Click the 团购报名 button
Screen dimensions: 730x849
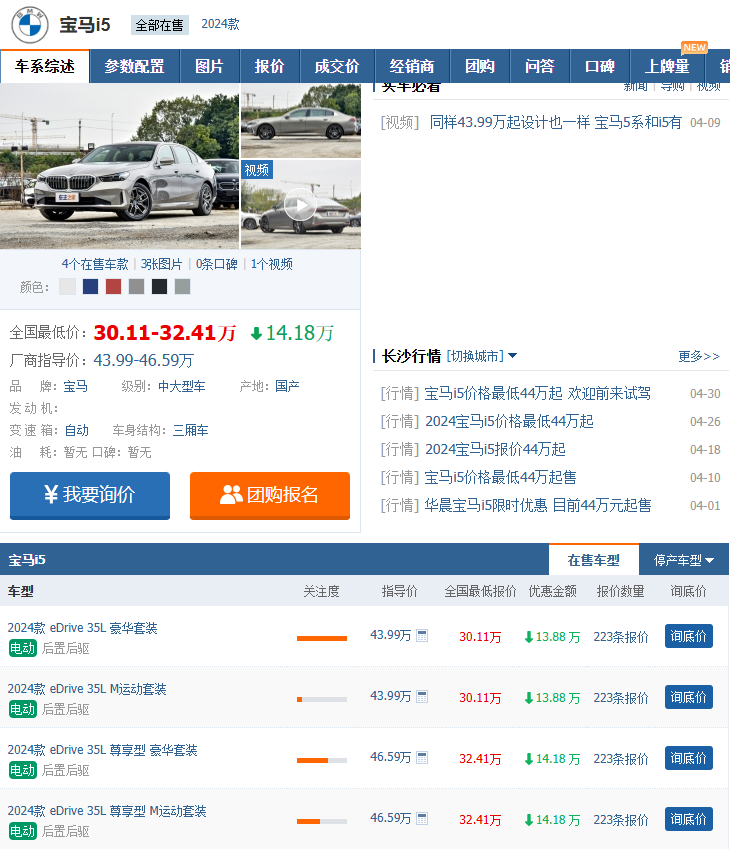point(270,495)
